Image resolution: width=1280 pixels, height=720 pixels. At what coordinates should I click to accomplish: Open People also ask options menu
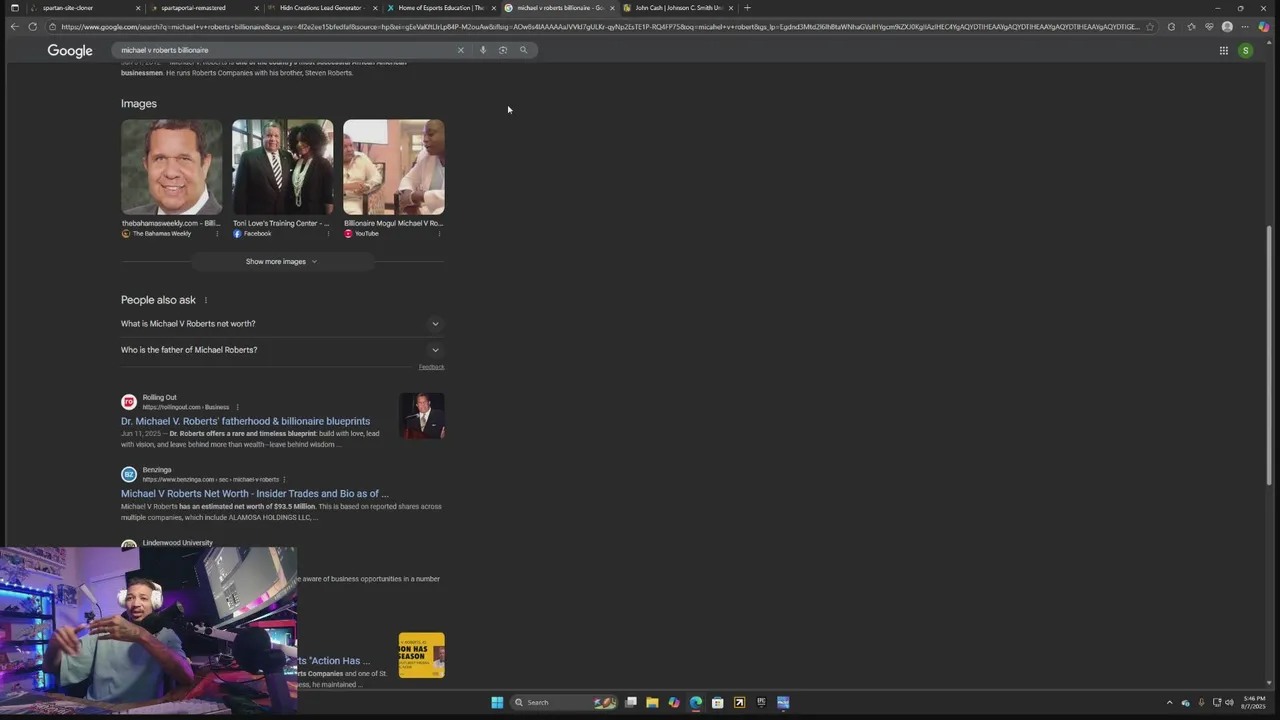[206, 300]
